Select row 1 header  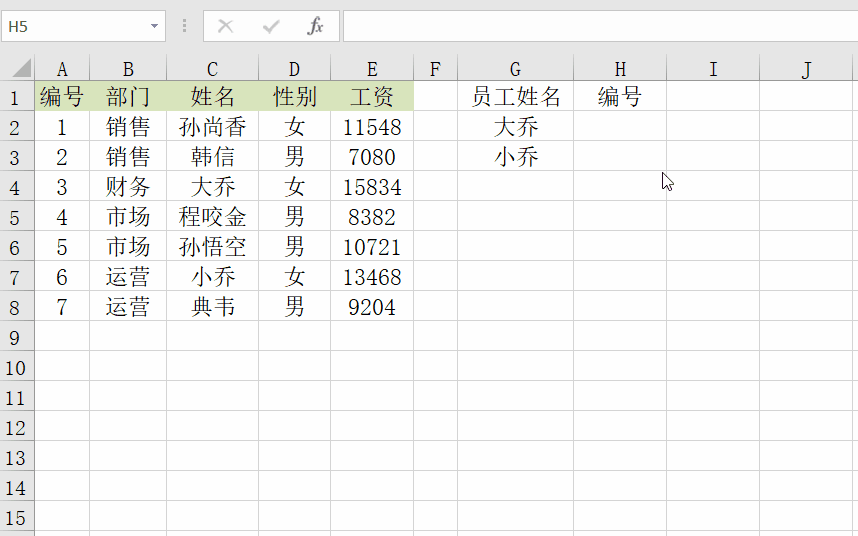click(x=15, y=98)
